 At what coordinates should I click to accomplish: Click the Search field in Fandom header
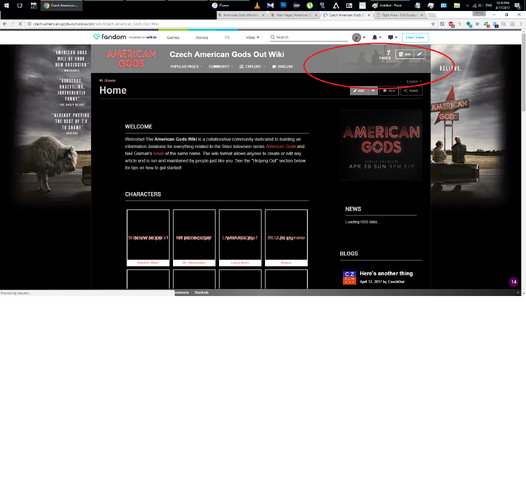pyautogui.click(x=309, y=37)
